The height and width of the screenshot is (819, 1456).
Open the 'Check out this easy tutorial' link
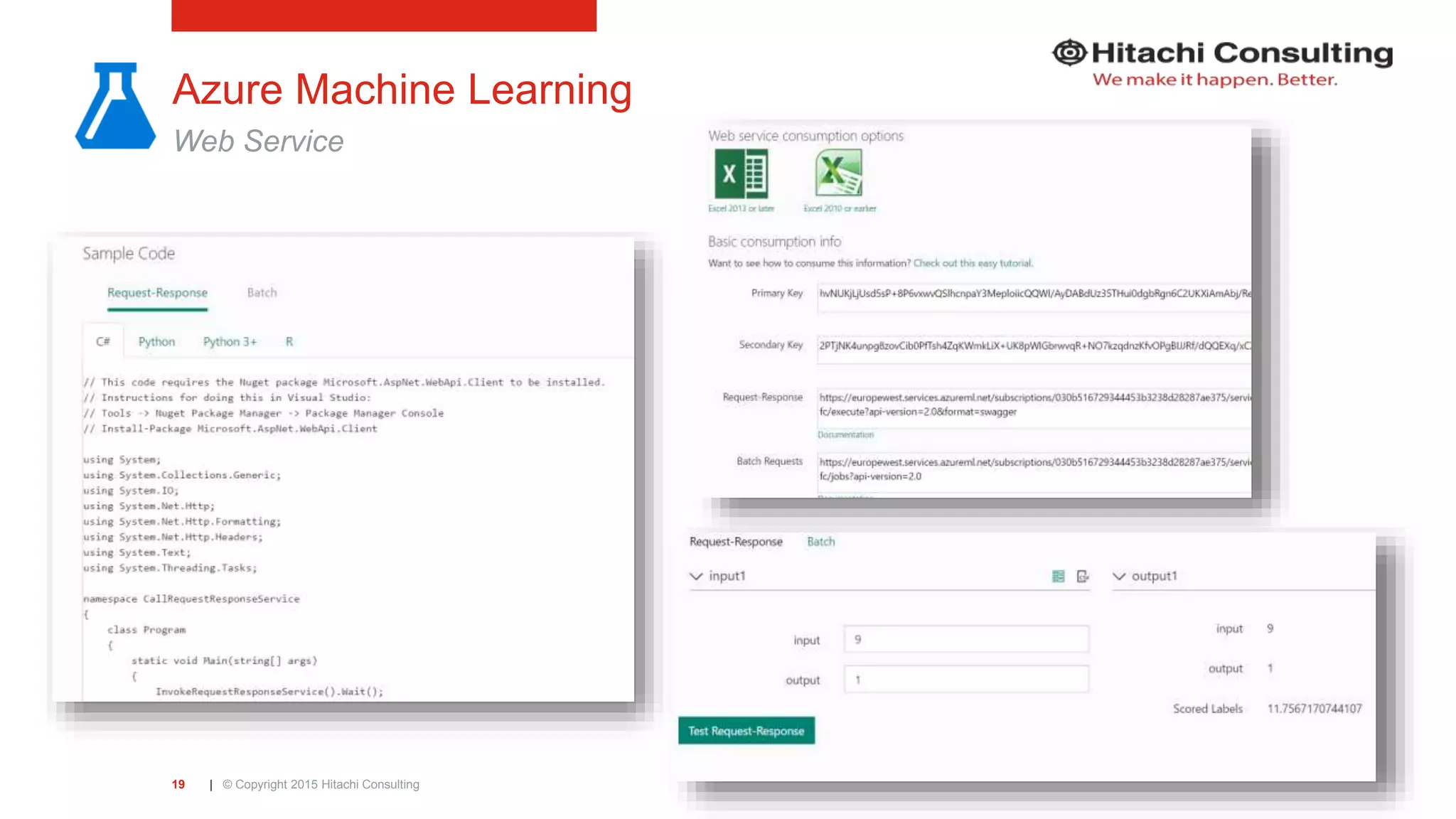pos(973,263)
